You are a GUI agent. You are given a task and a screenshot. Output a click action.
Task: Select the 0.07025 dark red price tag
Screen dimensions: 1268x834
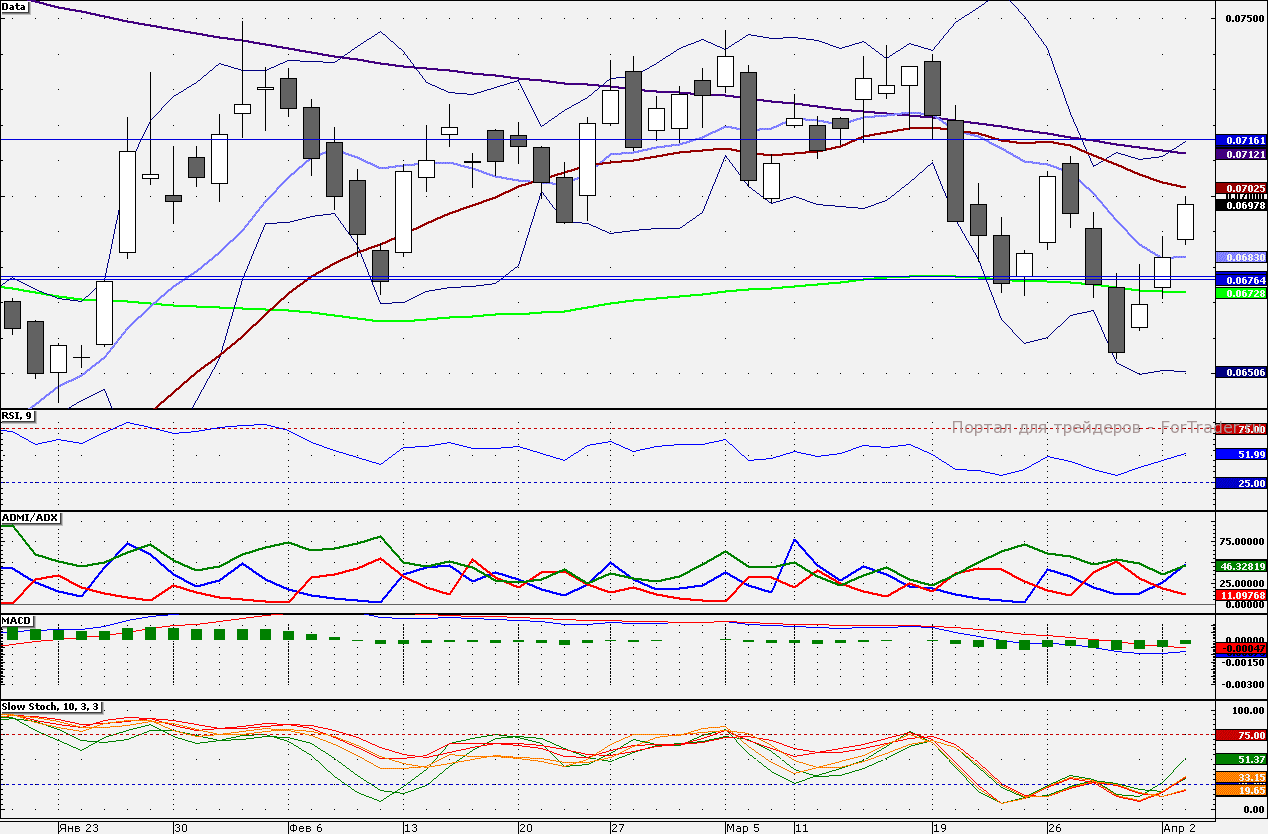click(x=1240, y=188)
